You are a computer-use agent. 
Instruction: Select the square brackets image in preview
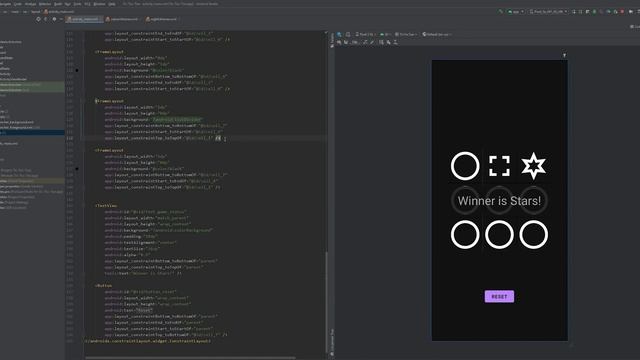click(x=499, y=166)
